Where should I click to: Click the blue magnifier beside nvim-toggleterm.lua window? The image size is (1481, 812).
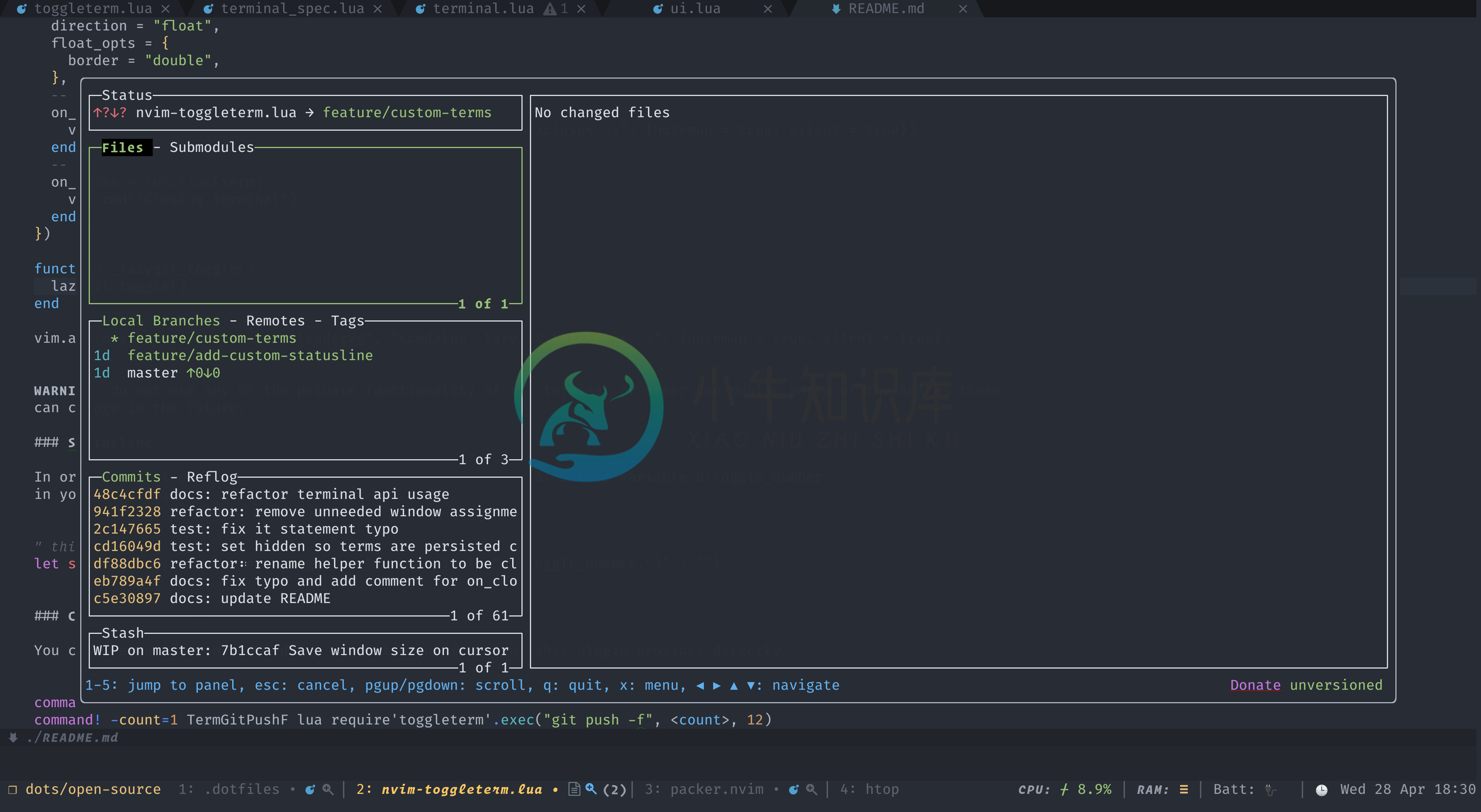591,789
